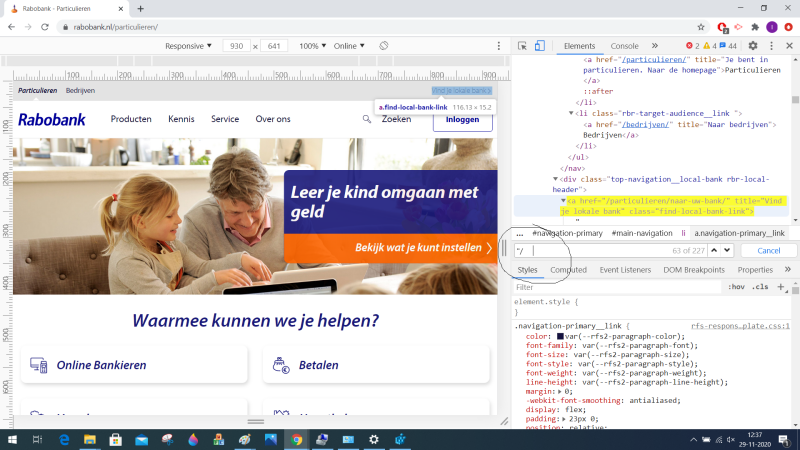Click the inspect element picker icon

[x=523, y=46]
